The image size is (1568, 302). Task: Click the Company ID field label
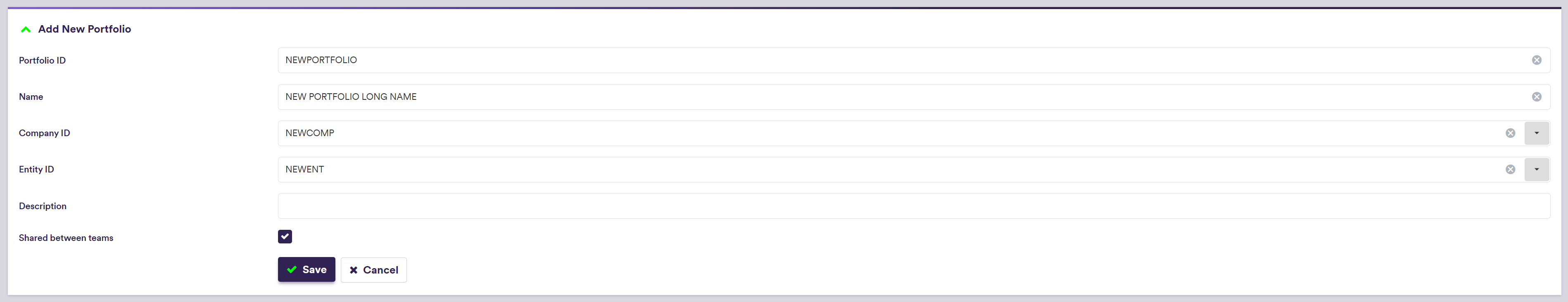[x=45, y=133]
